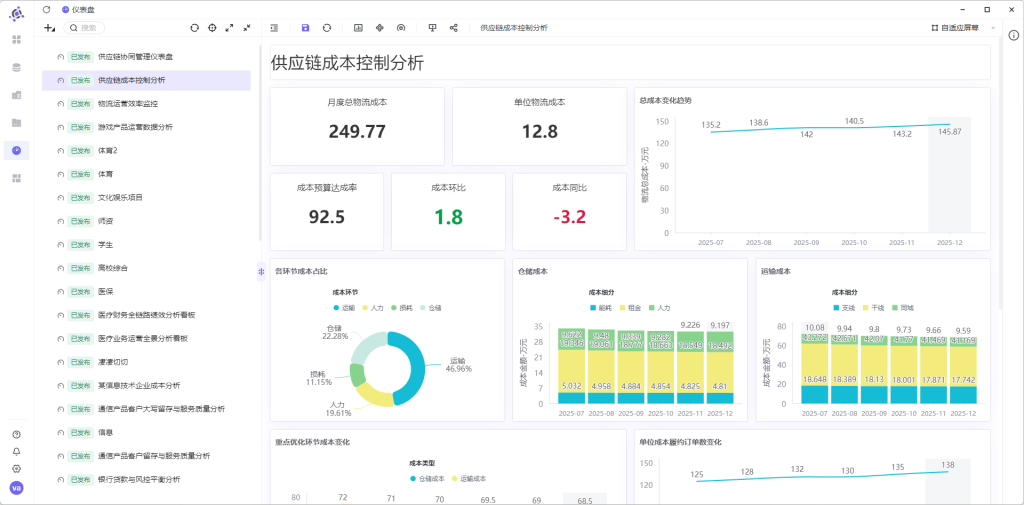Share the dashboard via share icon
Image resolution: width=1024 pixels, height=505 pixels.
[x=454, y=28]
